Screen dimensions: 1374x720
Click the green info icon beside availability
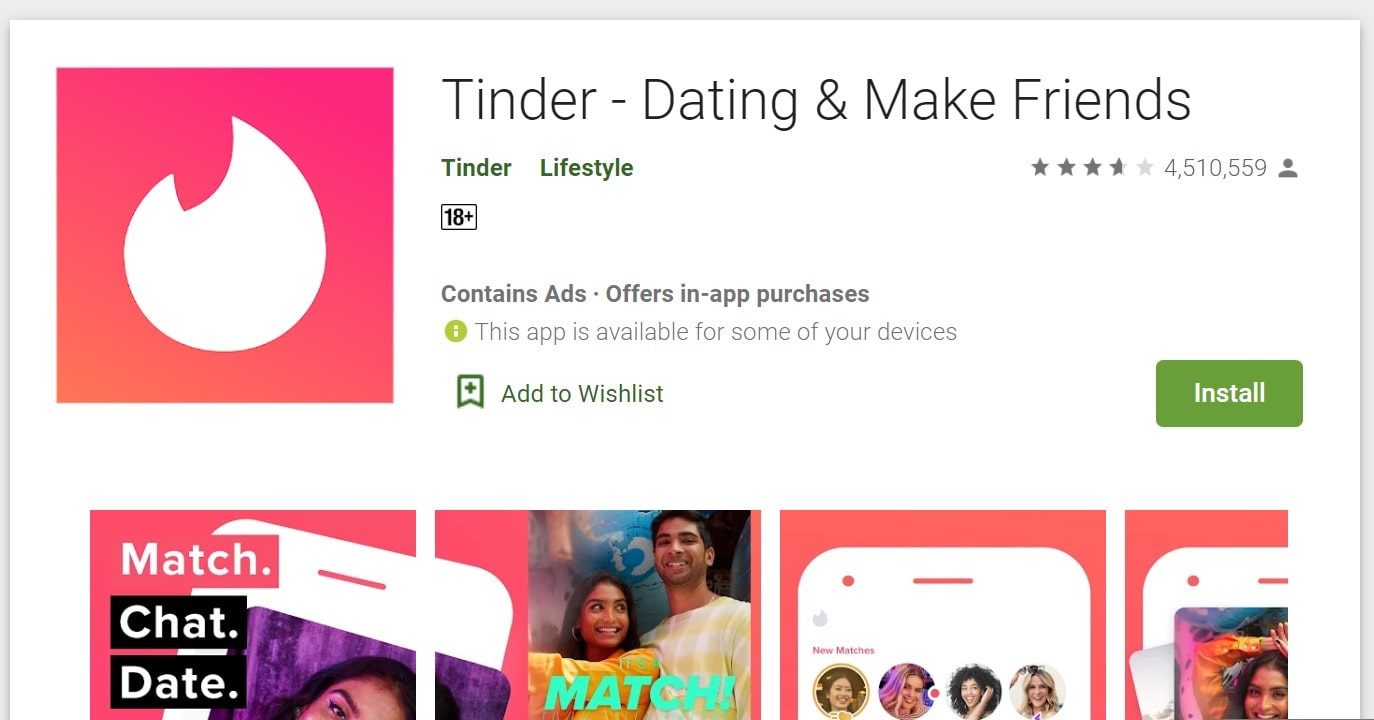456,331
